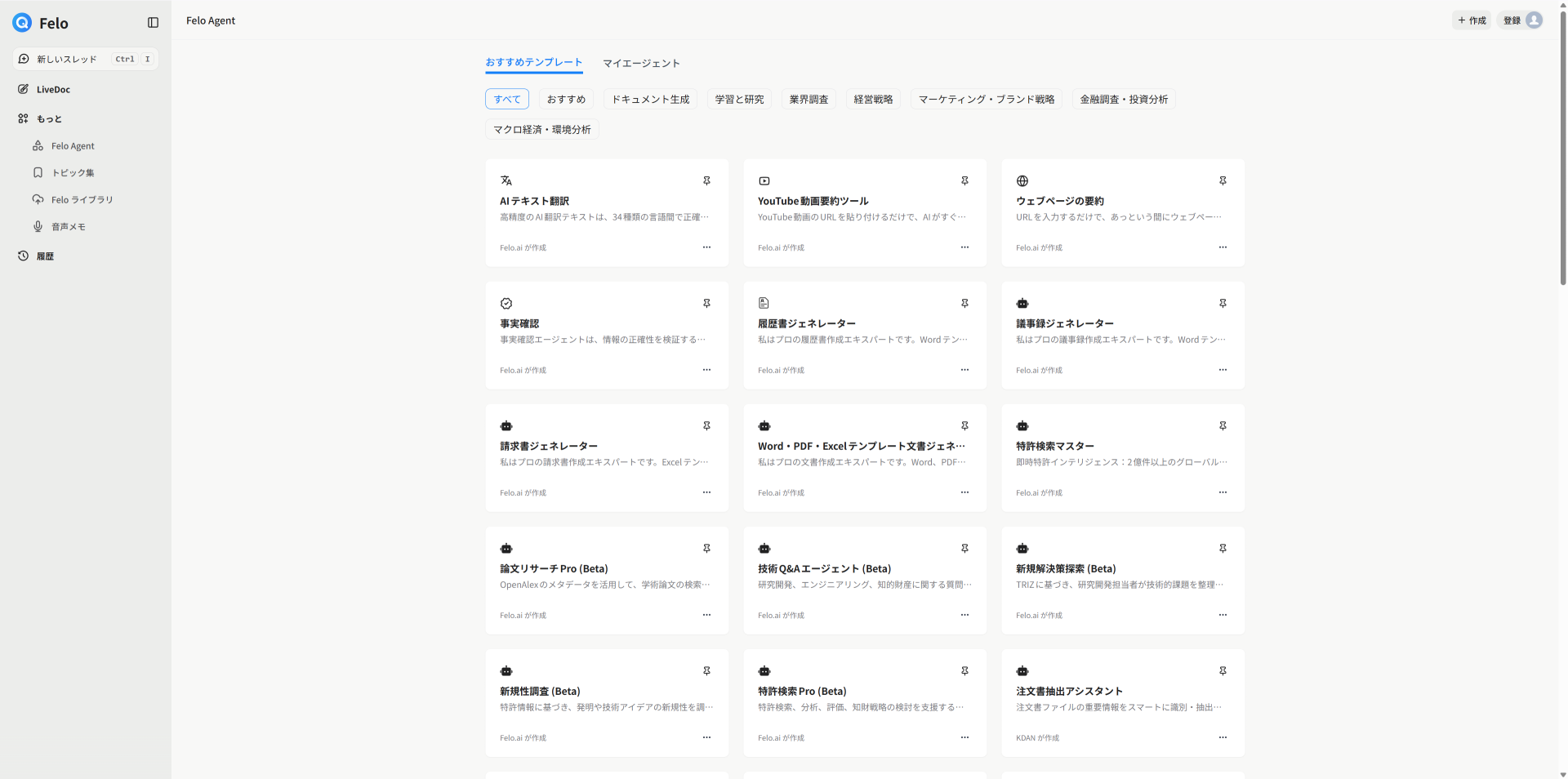
Task: Filter by 学習と研究 category
Action: 739,100
